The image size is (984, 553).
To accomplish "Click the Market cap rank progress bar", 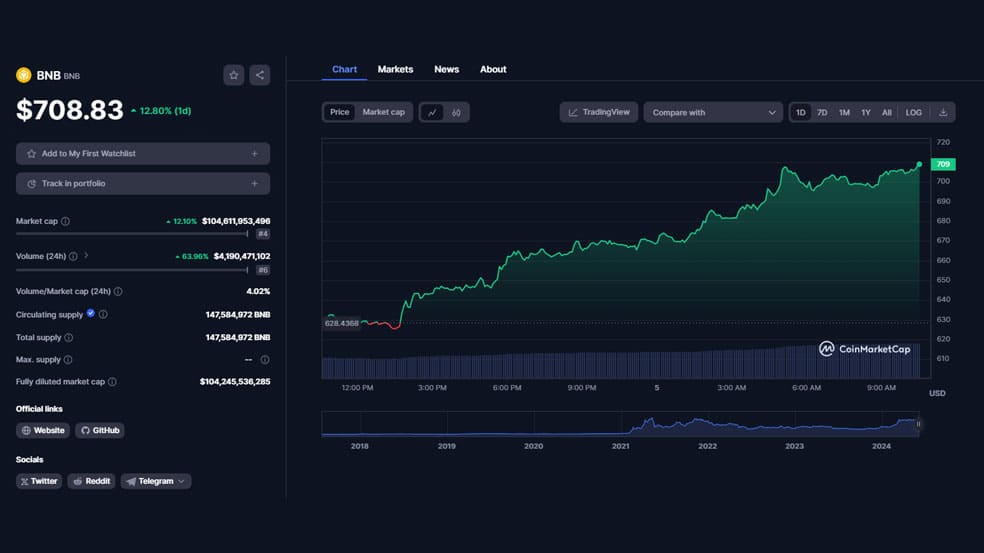I will [132, 234].
